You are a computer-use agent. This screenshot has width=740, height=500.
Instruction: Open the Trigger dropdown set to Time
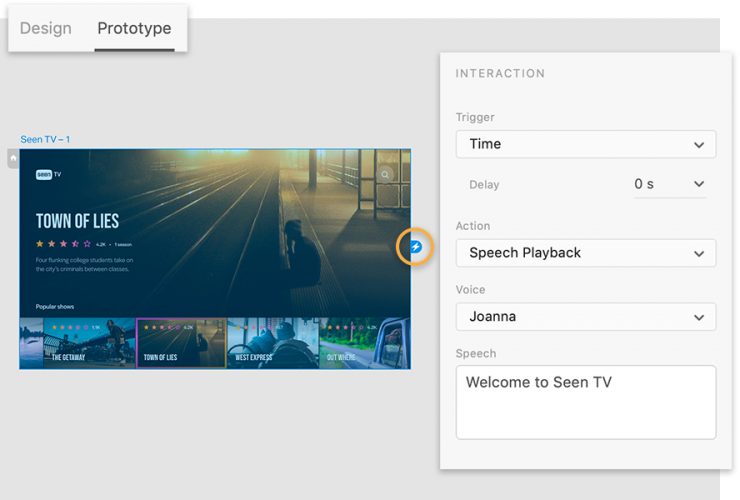click(x=585, y=144)
